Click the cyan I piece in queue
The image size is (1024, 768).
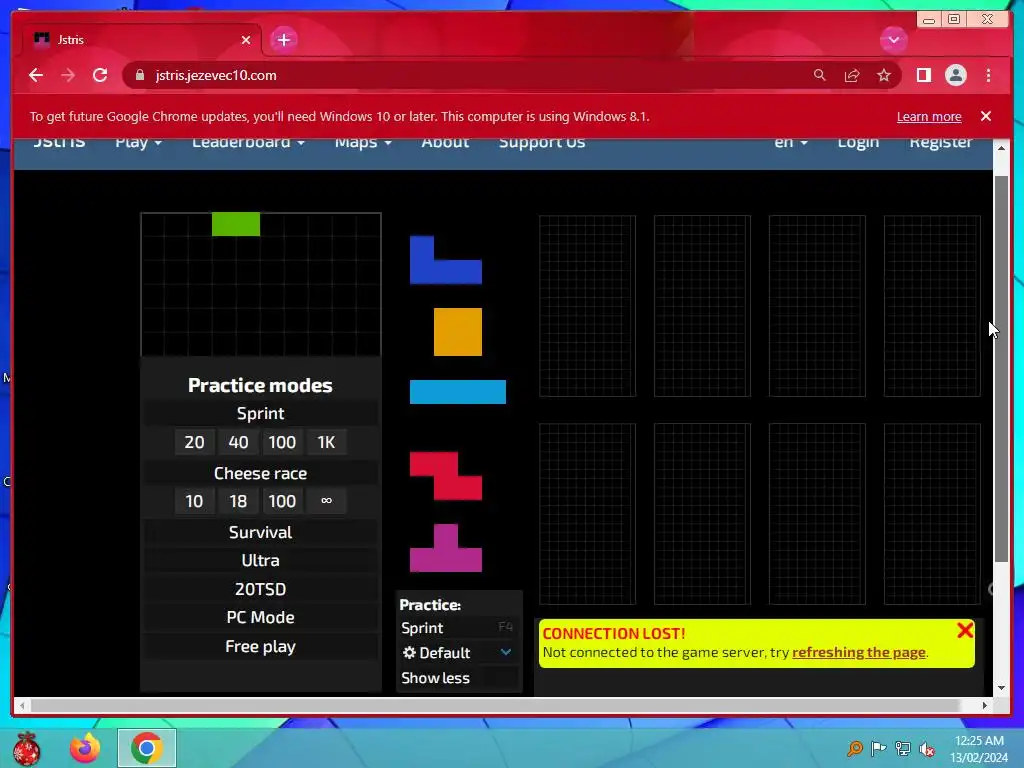[458, 392]
